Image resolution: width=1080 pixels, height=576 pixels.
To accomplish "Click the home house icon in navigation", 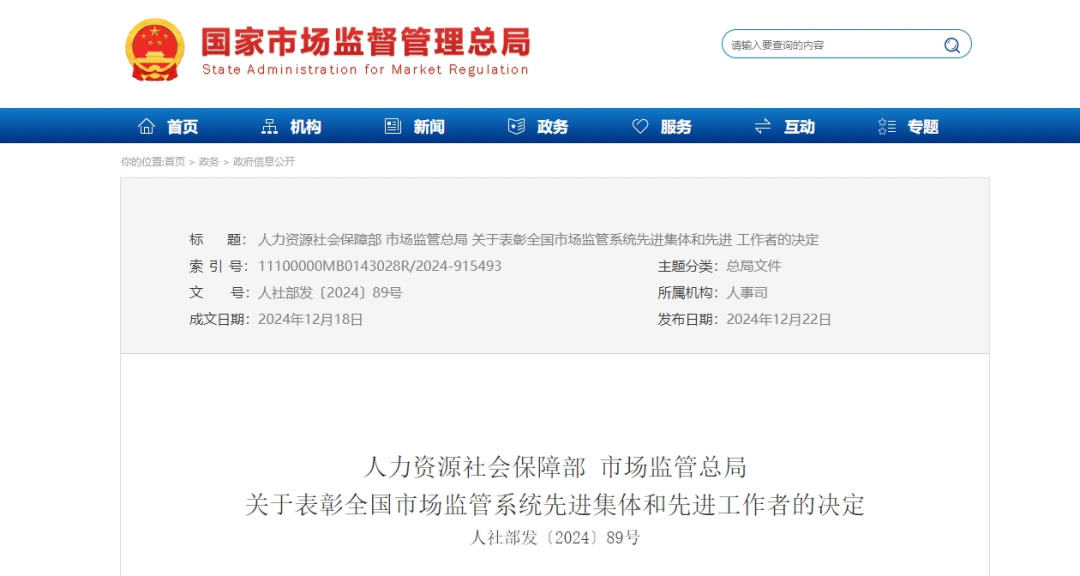I will tap(146, 126).
